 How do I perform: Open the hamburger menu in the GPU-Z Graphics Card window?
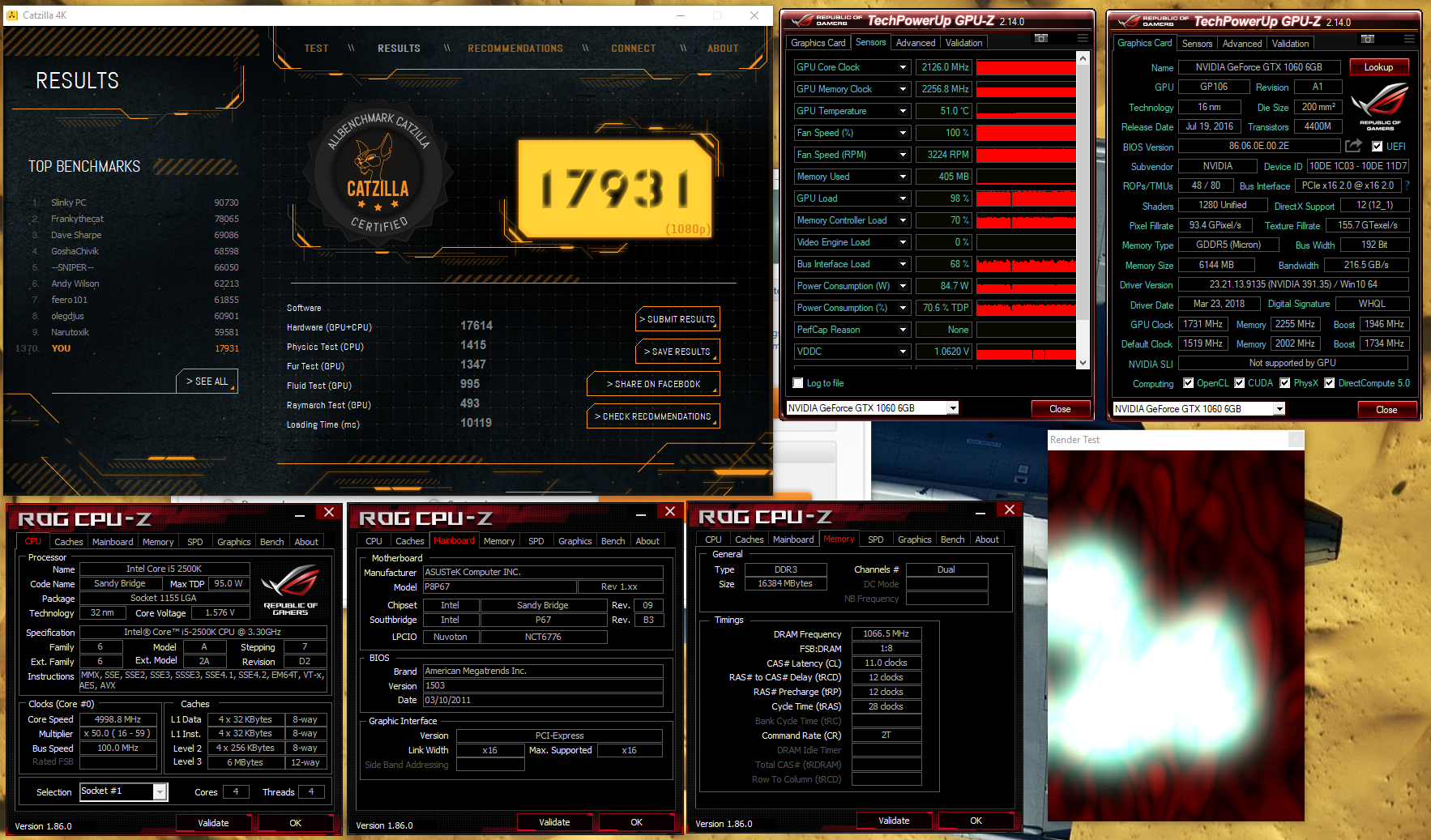[1409, 39]
